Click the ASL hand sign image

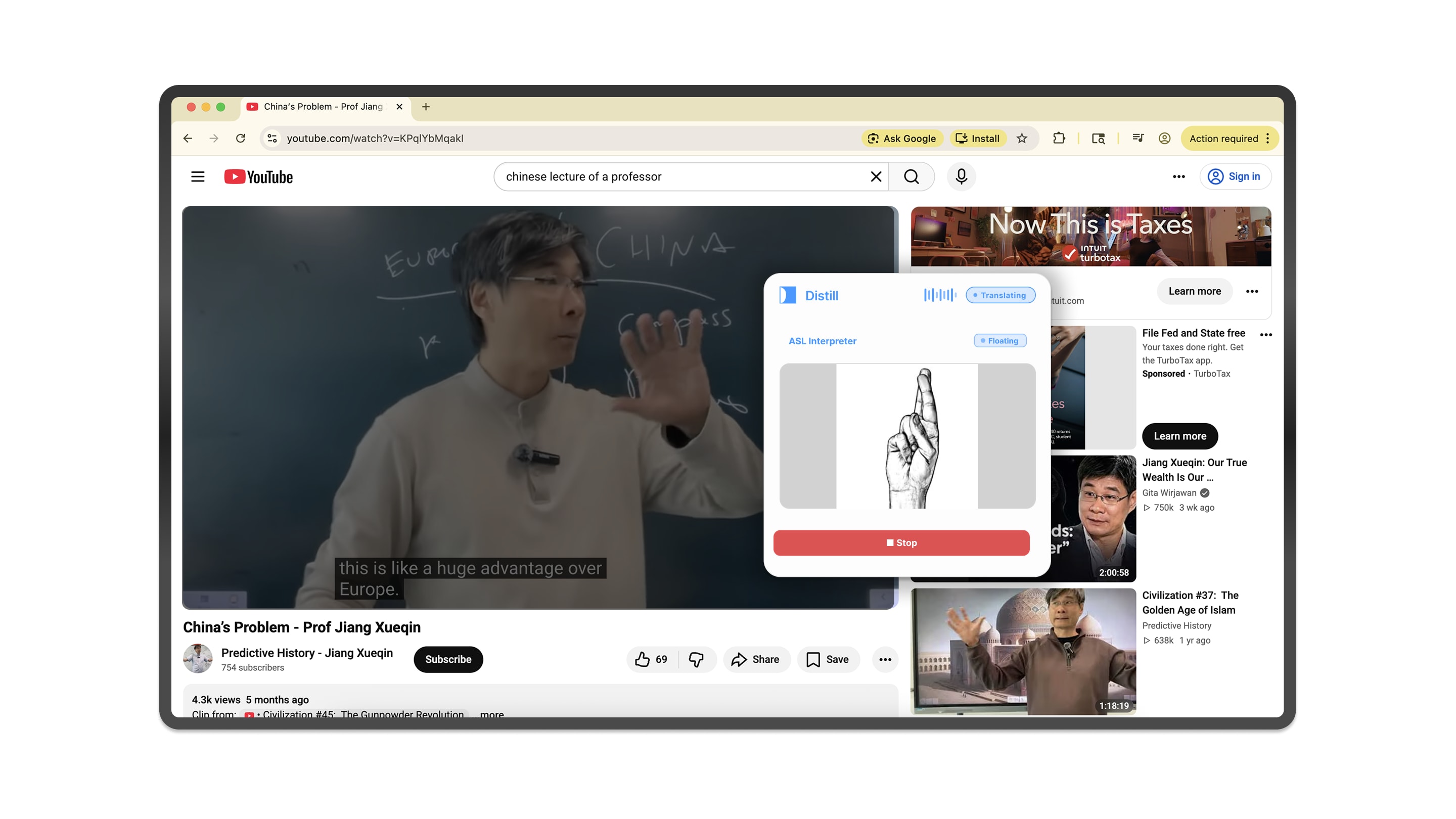click(x=906, y=436)
